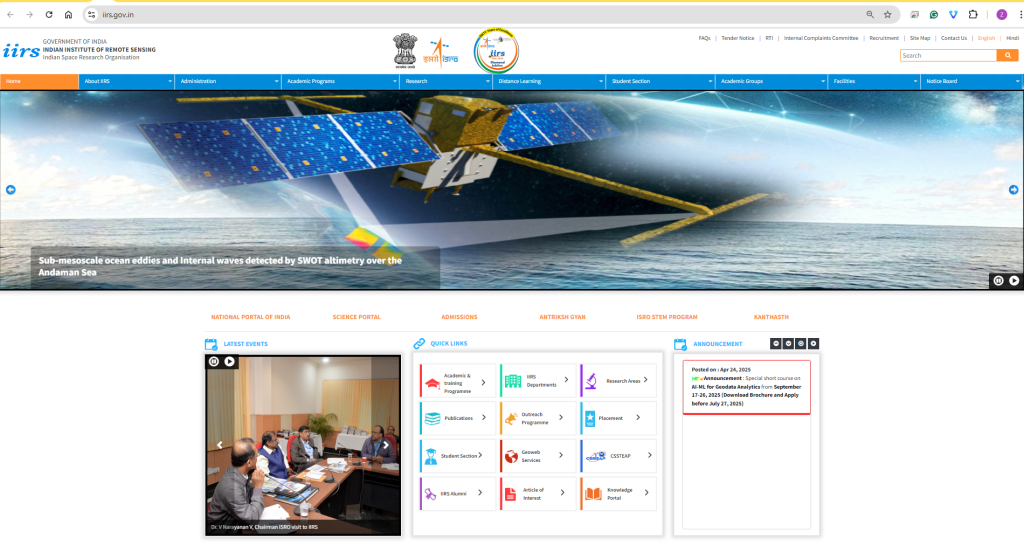Screen dimensions: 1024x545
Task: Open the Kanthasth link
Action: 771,317
